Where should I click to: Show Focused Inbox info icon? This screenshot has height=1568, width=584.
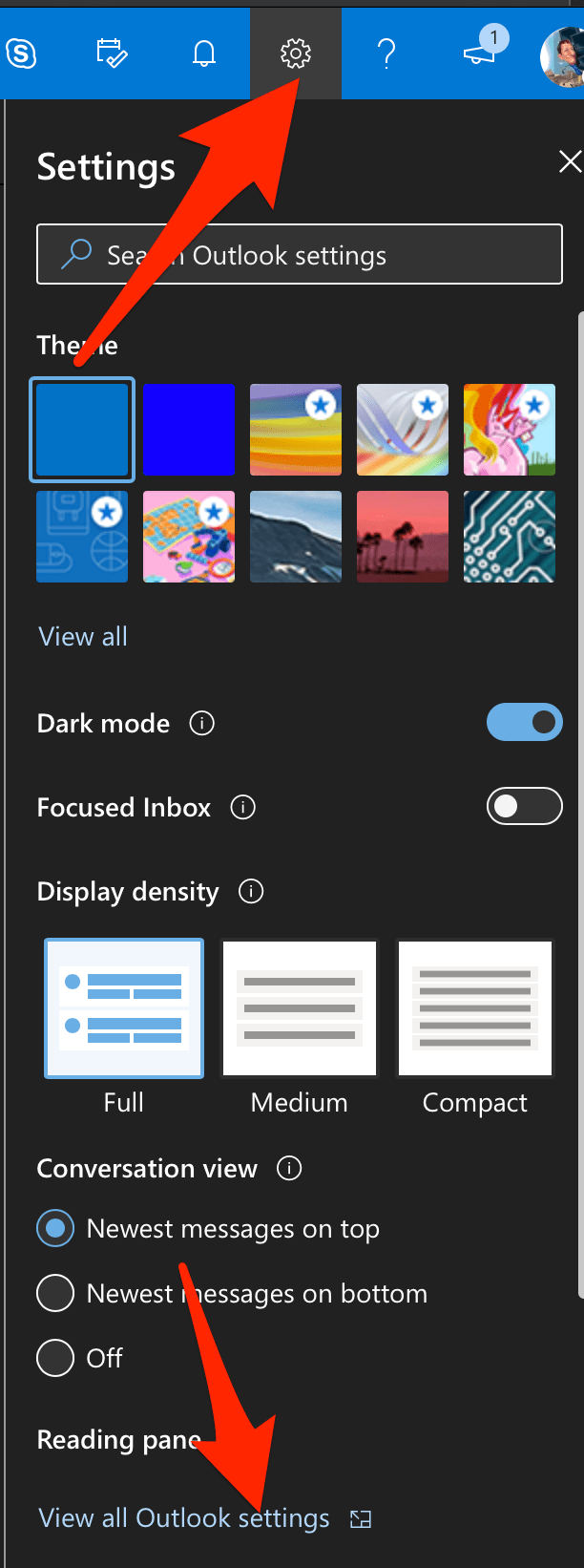(243, 808)
